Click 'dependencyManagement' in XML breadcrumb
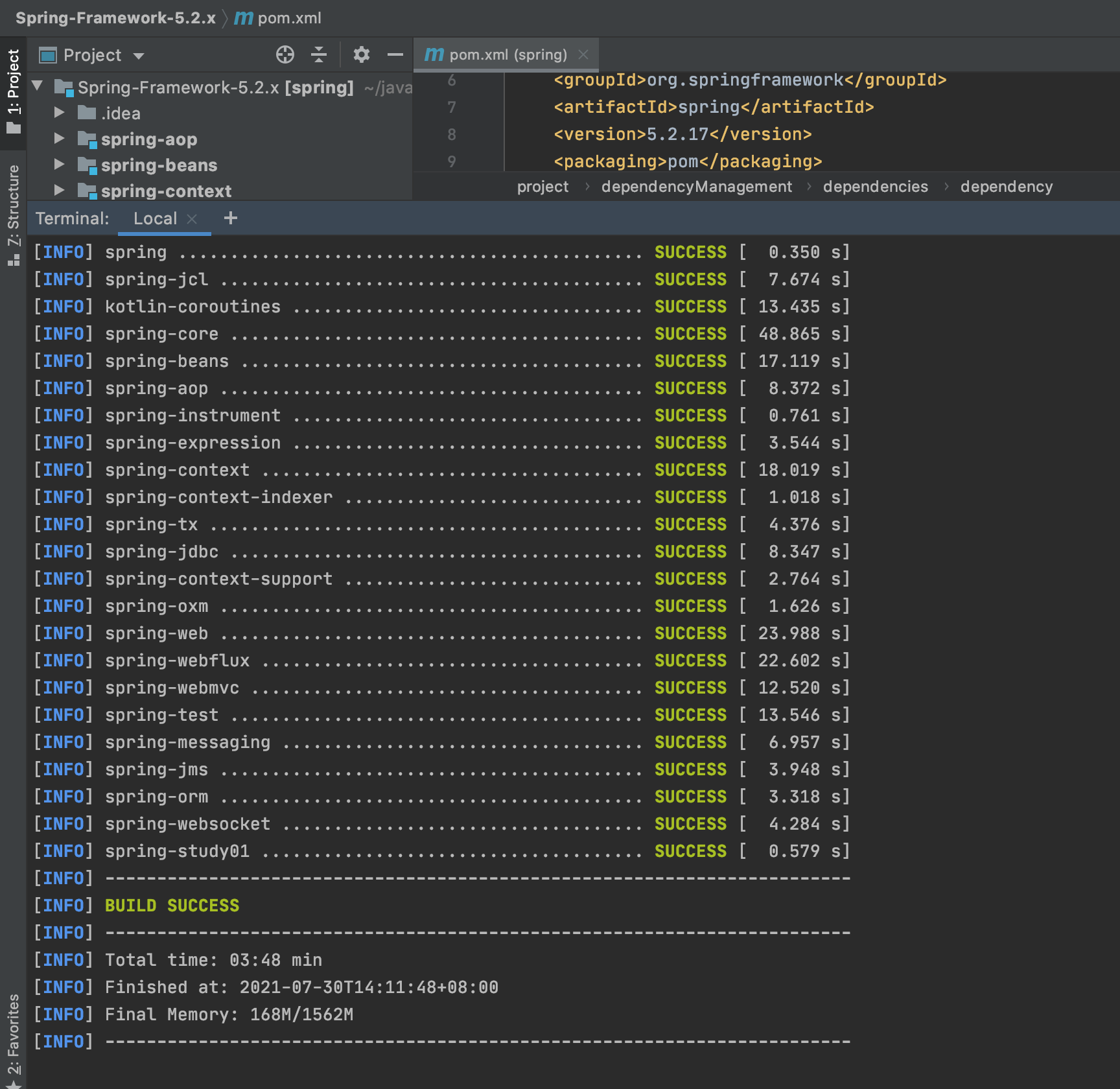 point(697,187)
